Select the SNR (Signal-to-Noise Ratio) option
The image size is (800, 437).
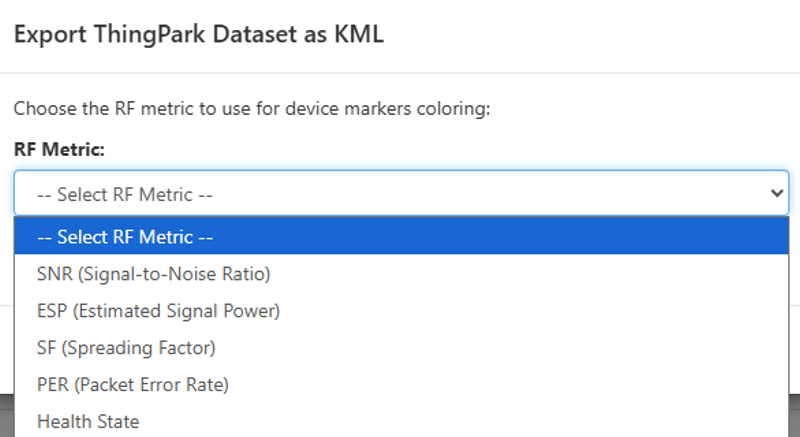(x=154, y=273)
